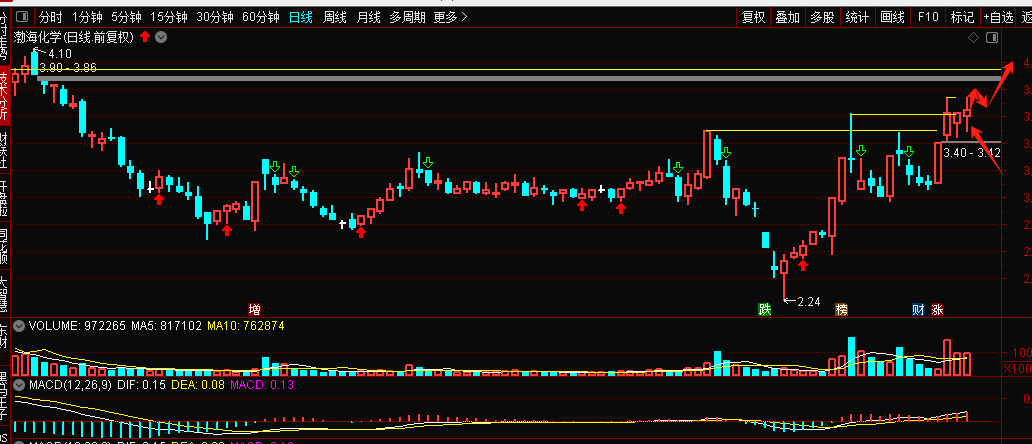Click the 渤海化学(日线.前复权) chart title

pyautogui.click(x=74, y=37)
